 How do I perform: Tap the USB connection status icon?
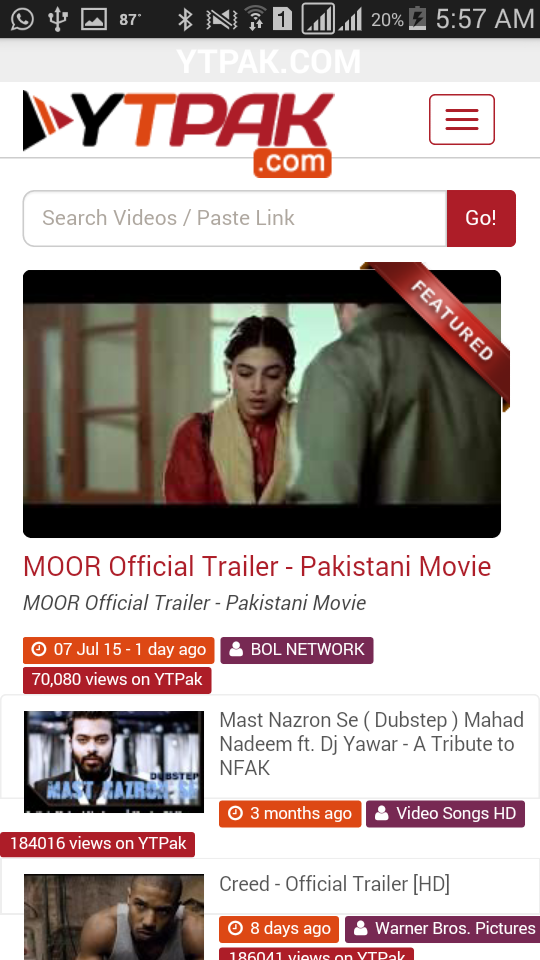coord(58,19)
